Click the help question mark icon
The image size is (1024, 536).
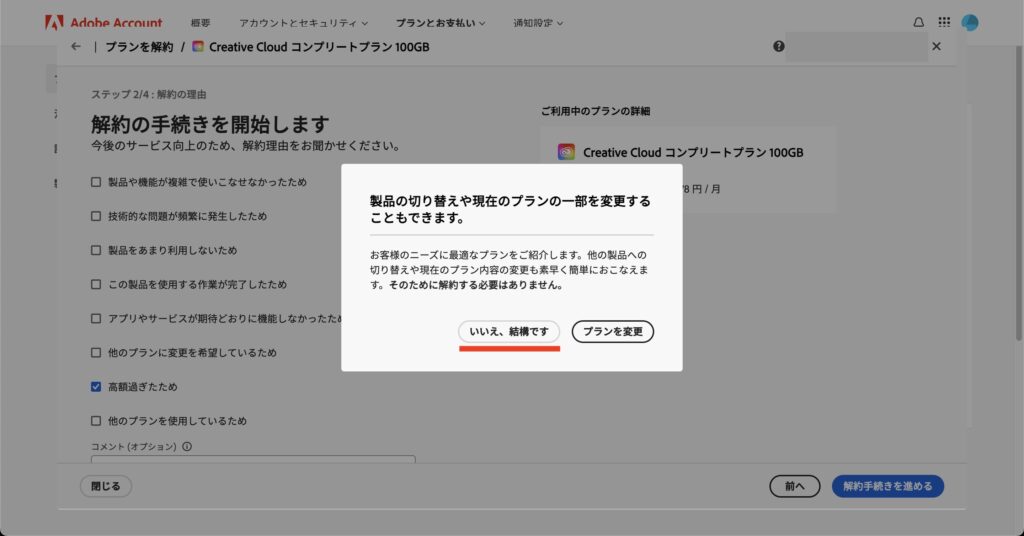click(x=778, y=46)
